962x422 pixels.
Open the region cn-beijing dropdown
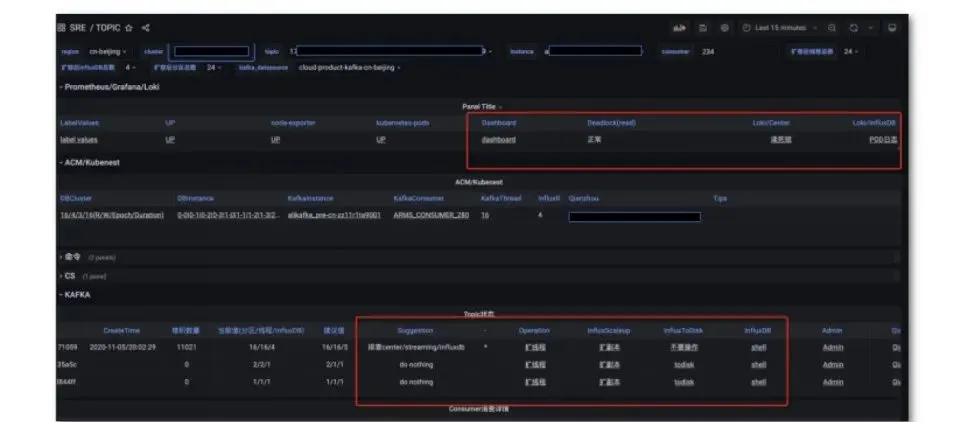pos(107,52)
